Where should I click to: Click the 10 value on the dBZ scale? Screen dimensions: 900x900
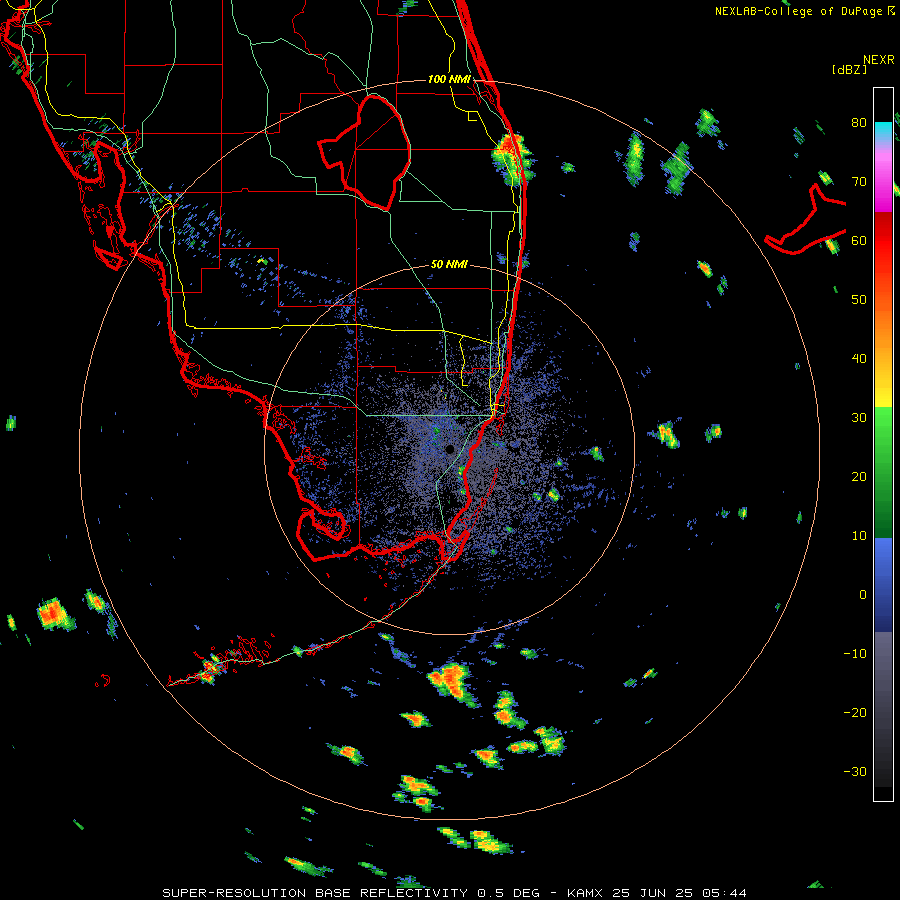coord(859,536)
